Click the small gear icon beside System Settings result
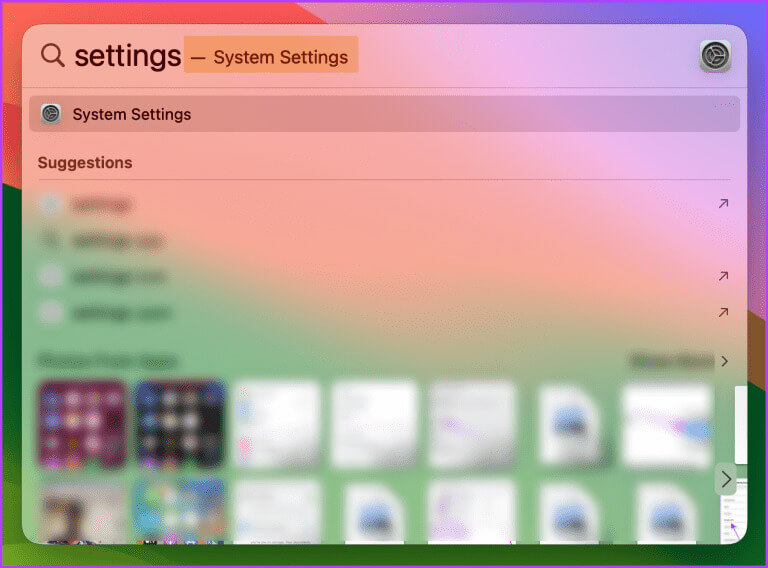768x568 pixels. (50, 114)
